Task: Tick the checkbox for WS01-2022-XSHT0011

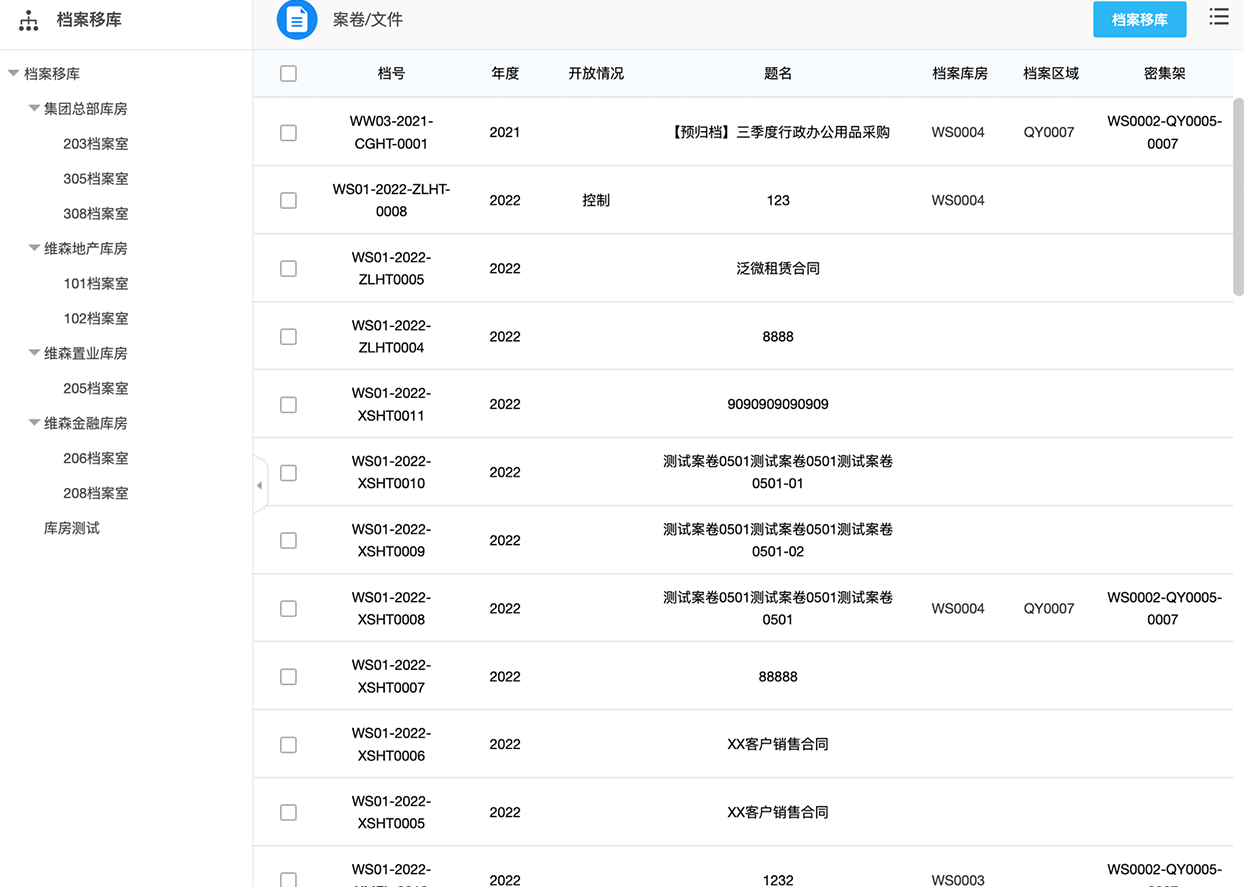Action: click(288, 404)
